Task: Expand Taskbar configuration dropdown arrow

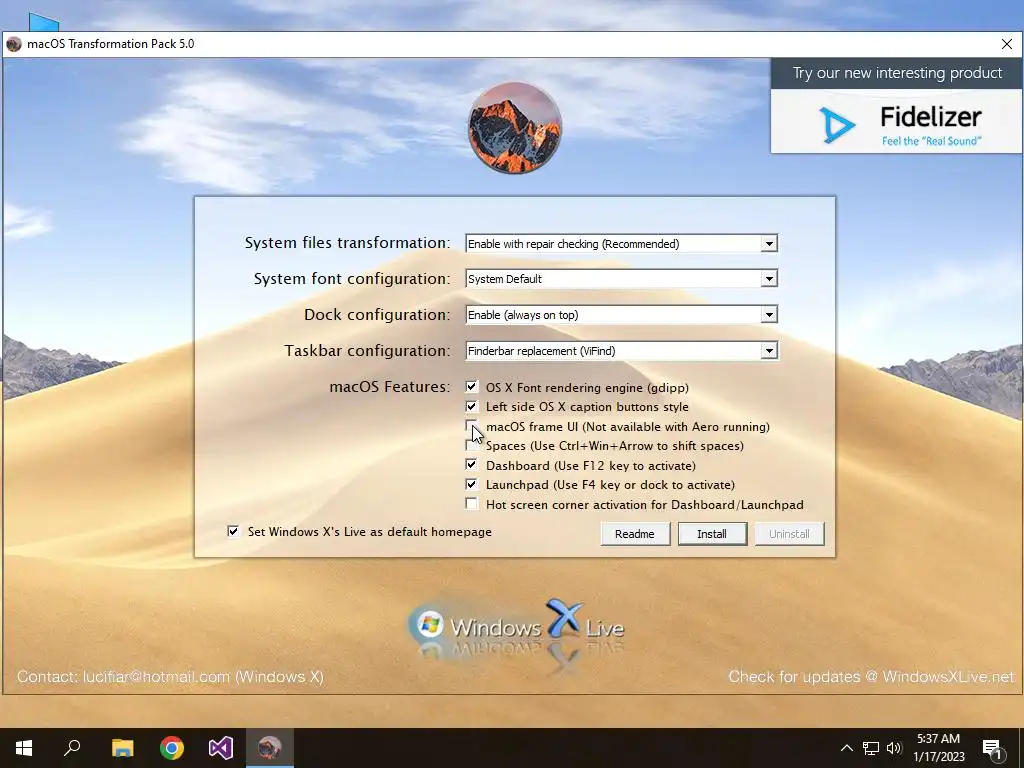Action: tap(769, 351)
